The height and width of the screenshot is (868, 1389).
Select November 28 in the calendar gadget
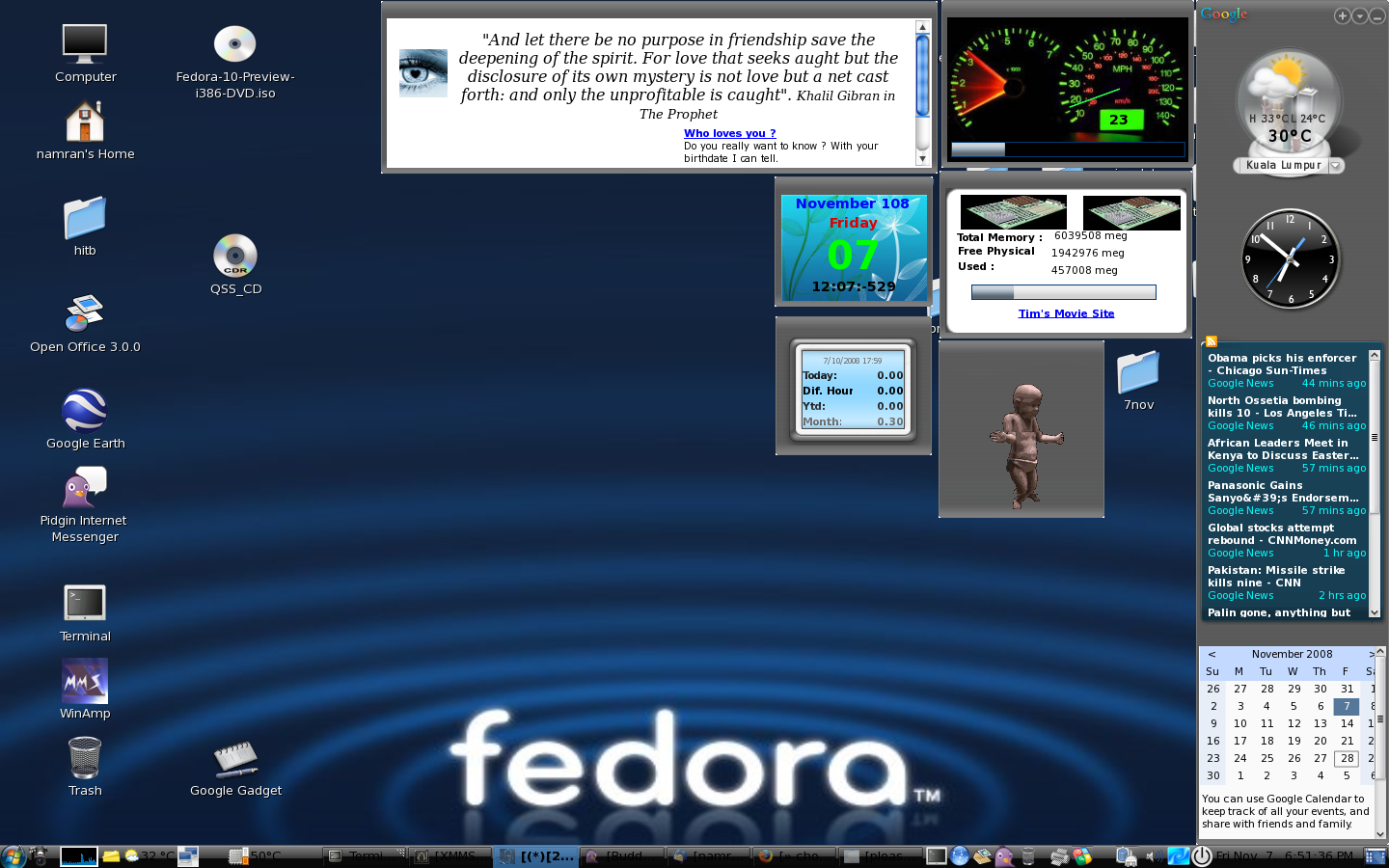point(1347,758)
